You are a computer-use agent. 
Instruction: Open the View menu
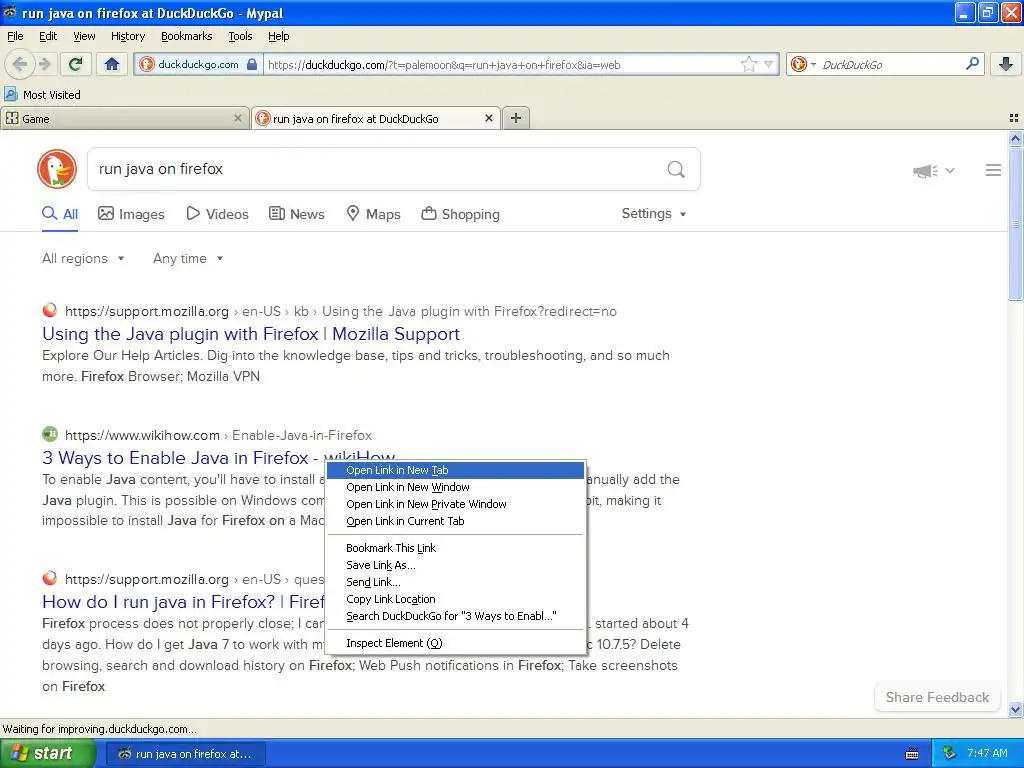tap(84, 36)
